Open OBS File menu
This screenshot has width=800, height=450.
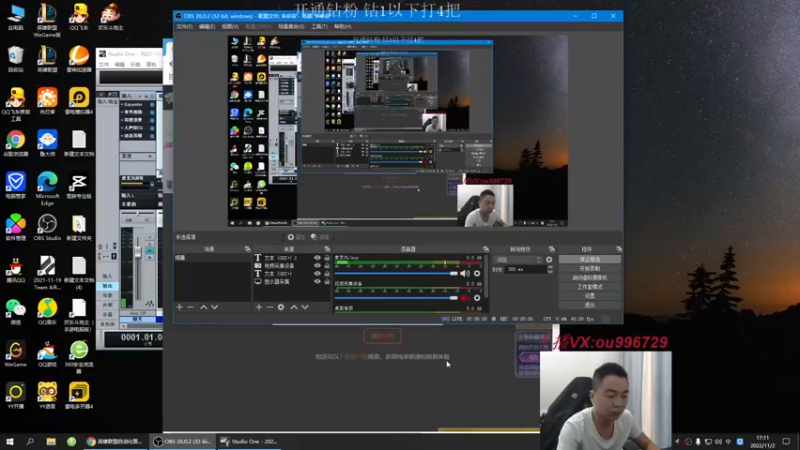point(184,27)
